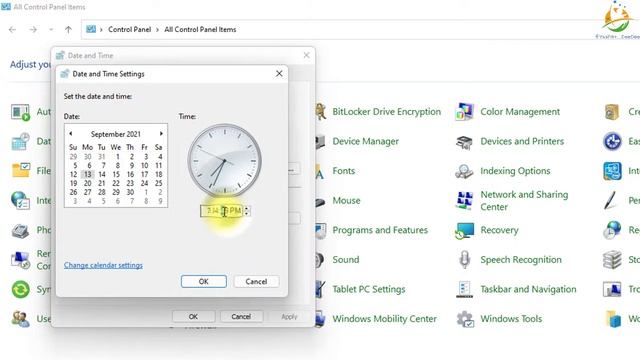Viewport: 640px width, 360px height.
Task: Click OK in Date and Time Settings
Action: 204,281
